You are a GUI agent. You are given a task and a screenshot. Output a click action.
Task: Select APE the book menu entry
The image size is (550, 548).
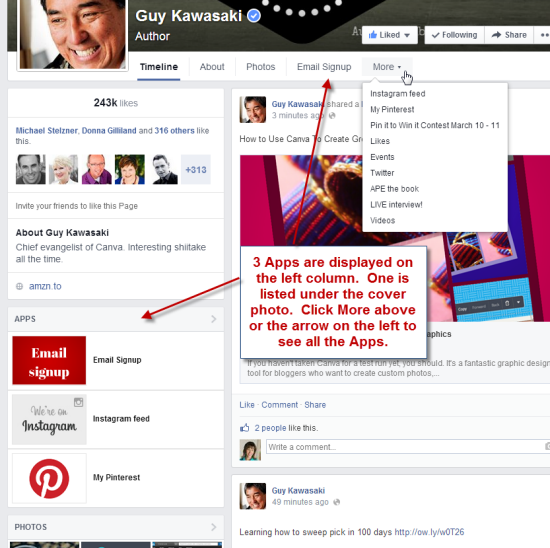click(x=394, y=189)
